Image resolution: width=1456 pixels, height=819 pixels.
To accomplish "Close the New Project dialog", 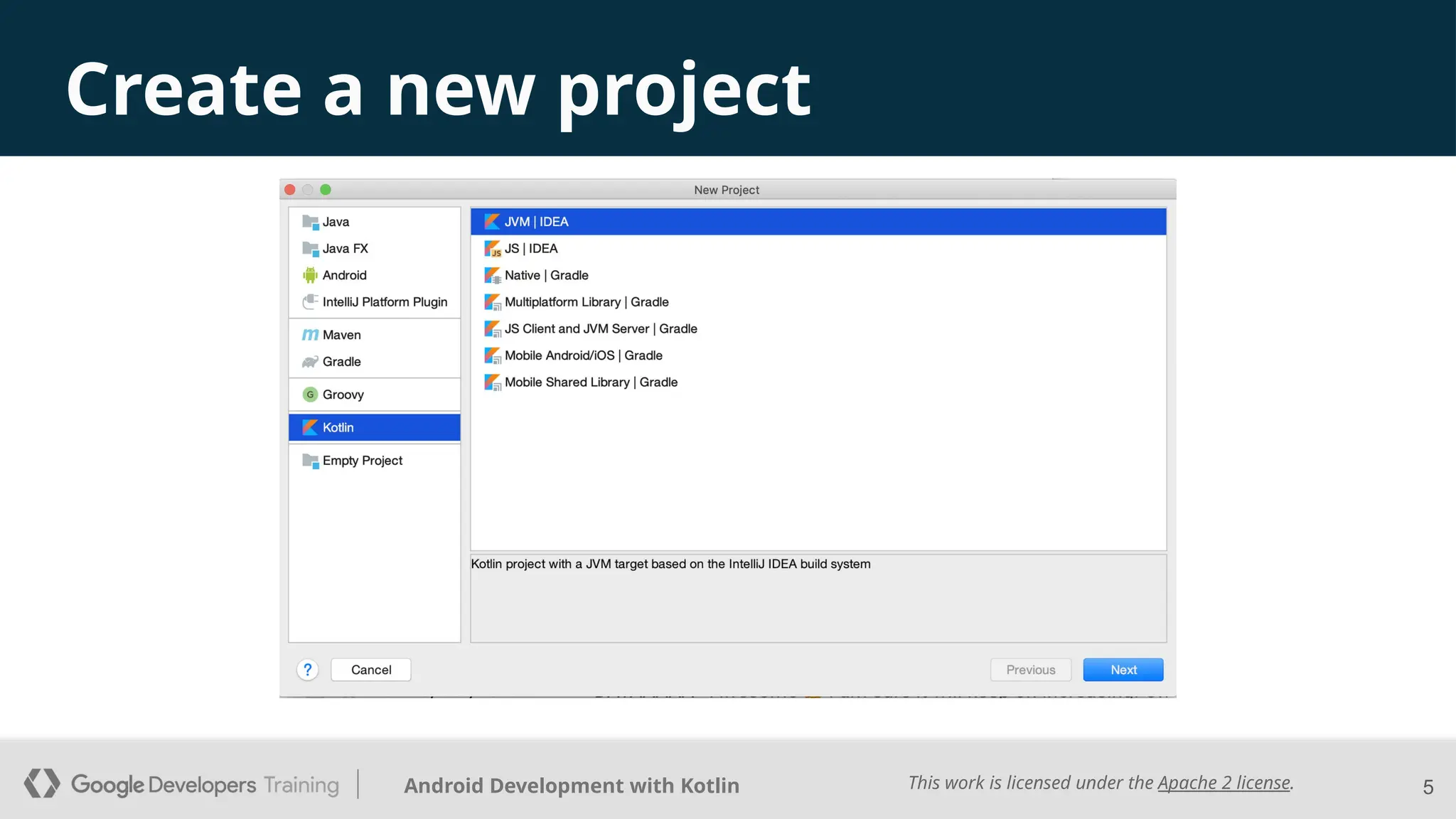I will point(290,190).
